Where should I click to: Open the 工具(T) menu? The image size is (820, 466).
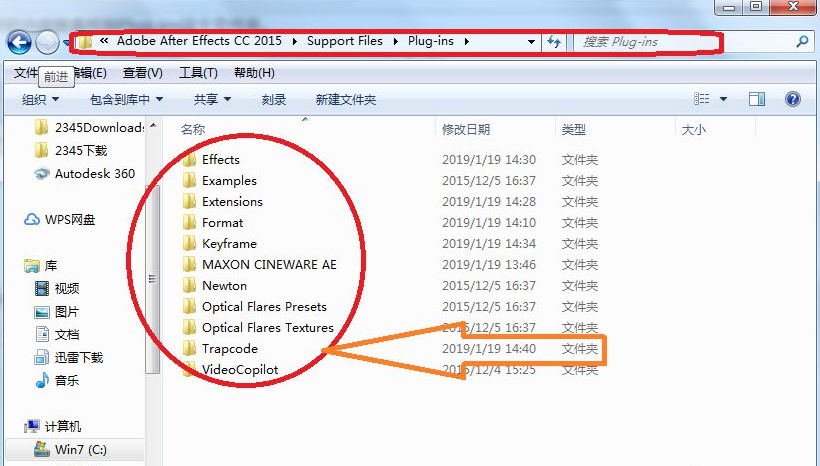click(x=198, y=73)
